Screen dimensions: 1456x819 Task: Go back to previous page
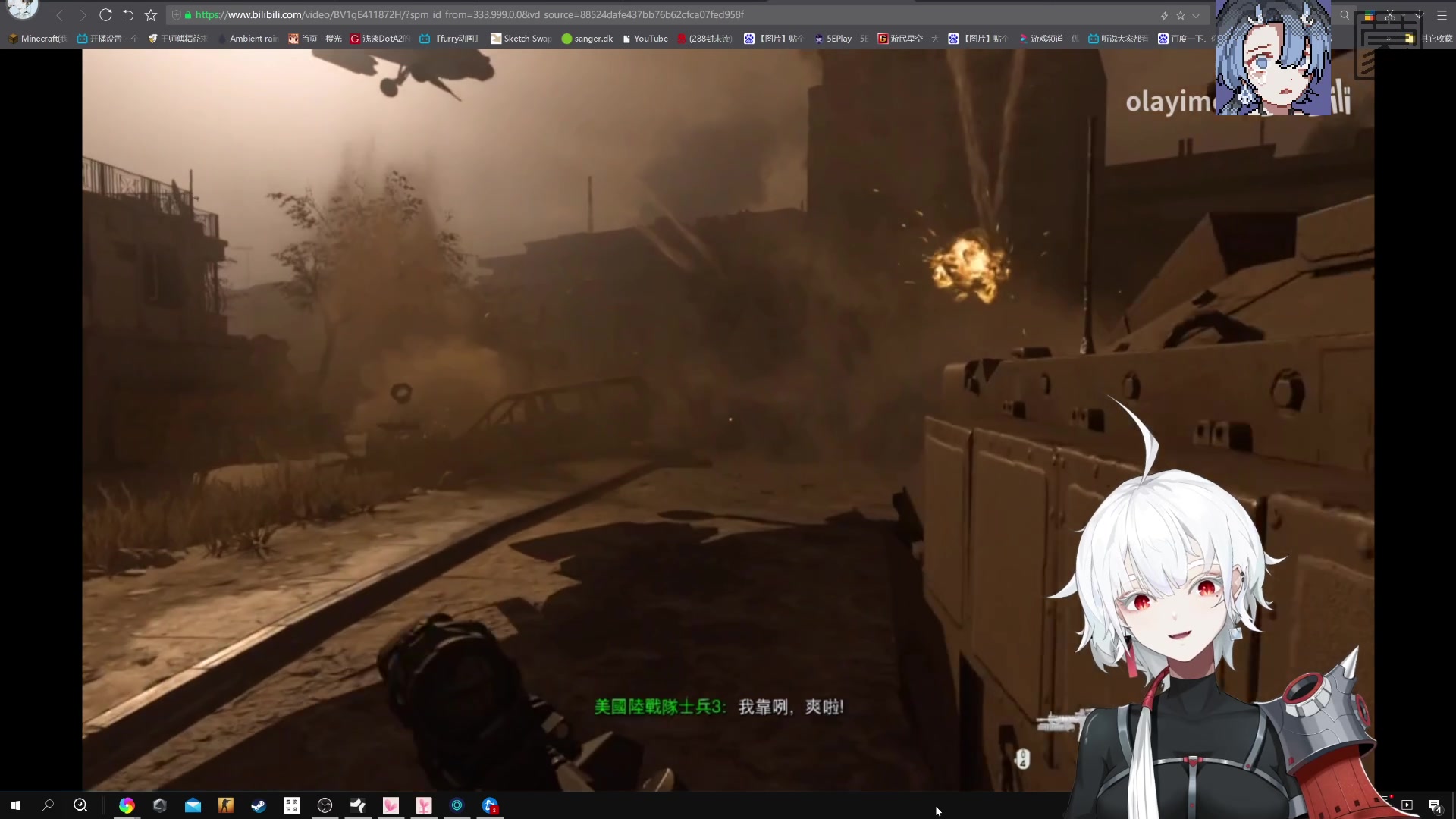59,15
